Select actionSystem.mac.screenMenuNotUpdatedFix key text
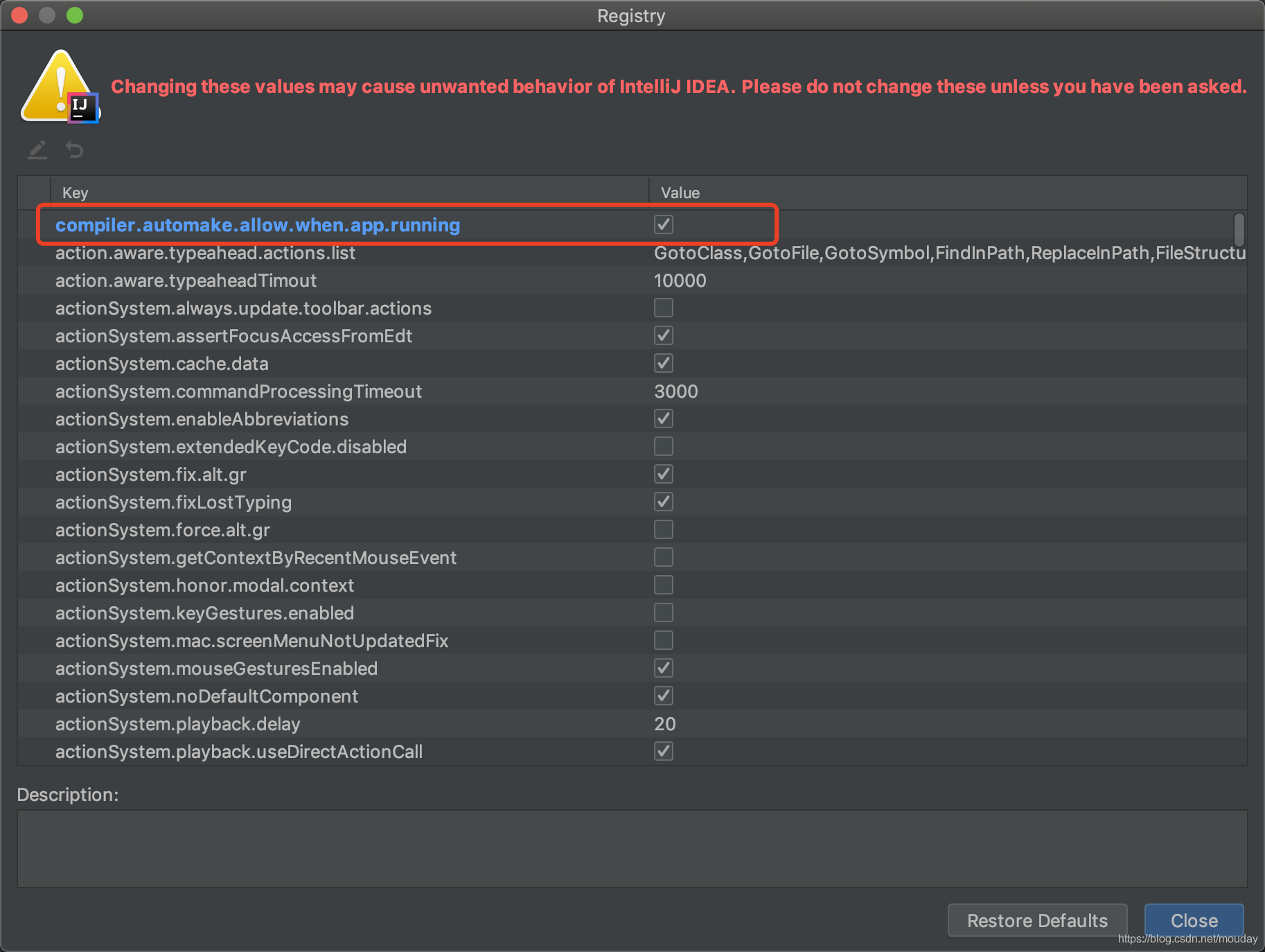Image resolution: width=1265 pixels, height=952 pixels. coord(251,641)
